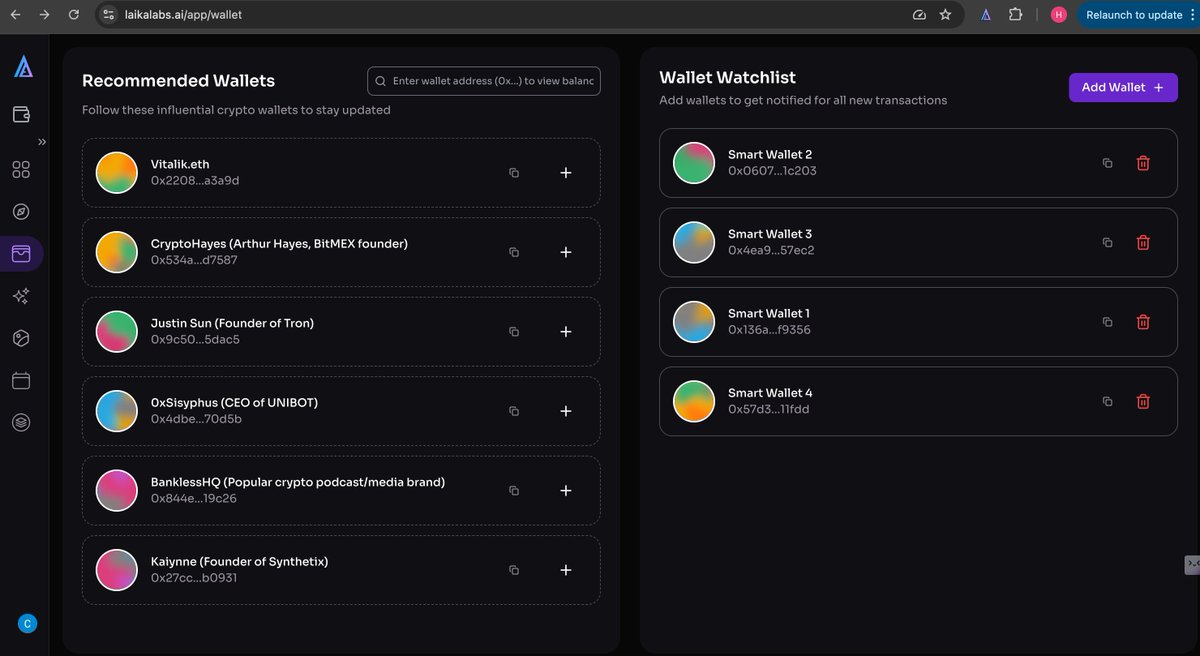The height and width of the screenshot is (656, 1200).
Task: Delete Smart Wallet 3 from watchlist
Action: tap(1143, 242)
